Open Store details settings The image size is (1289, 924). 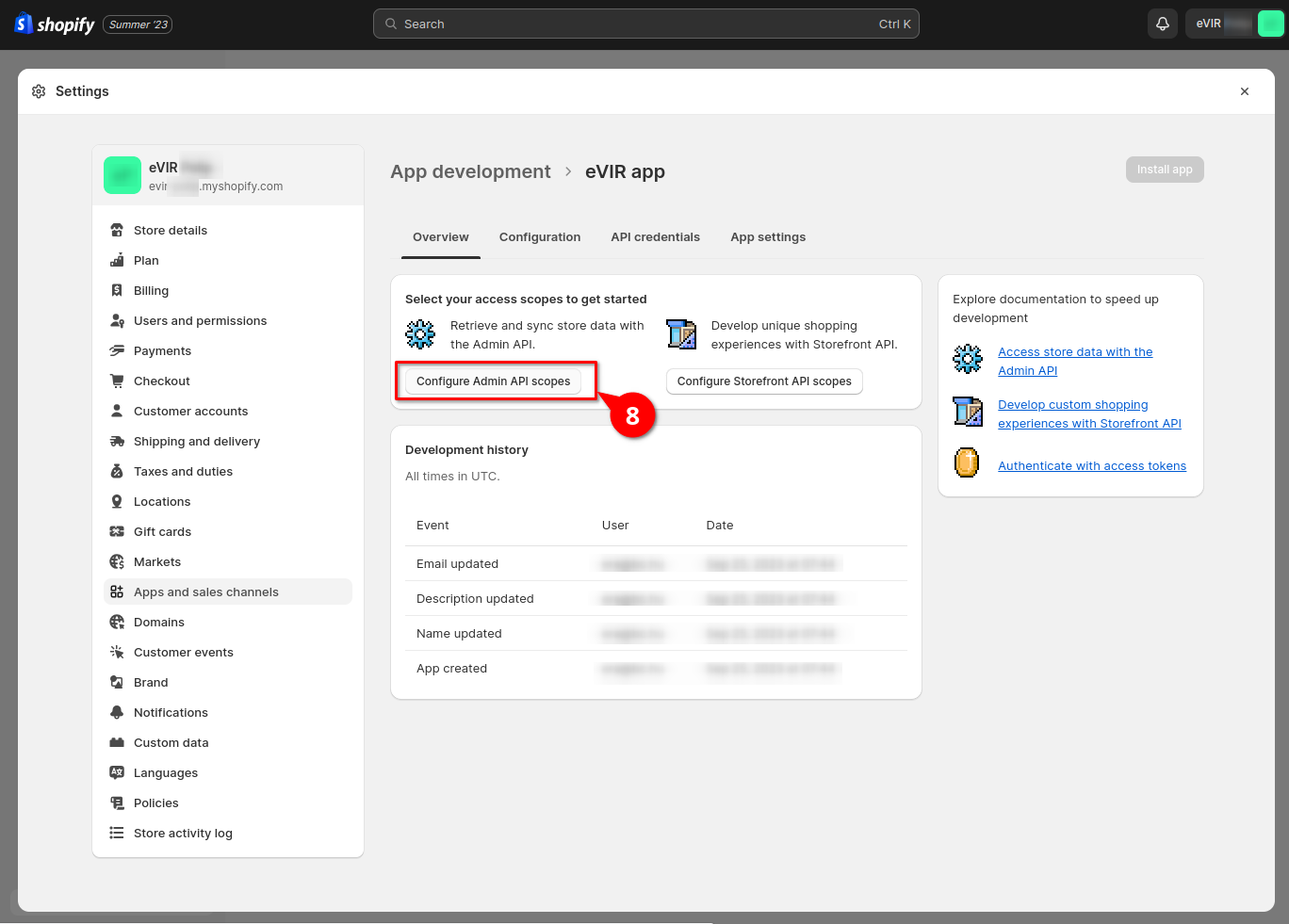point(228,230)
